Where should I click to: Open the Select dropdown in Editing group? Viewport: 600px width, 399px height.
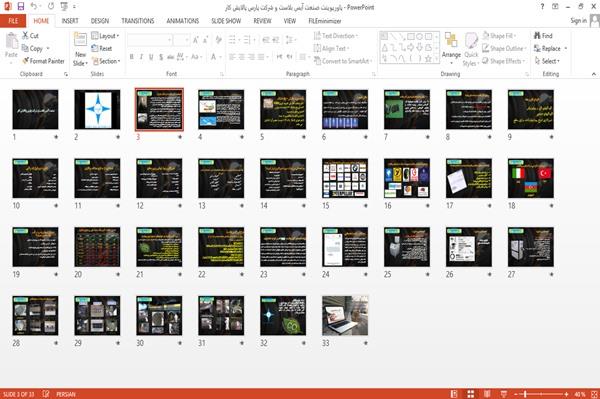(547, 61)
